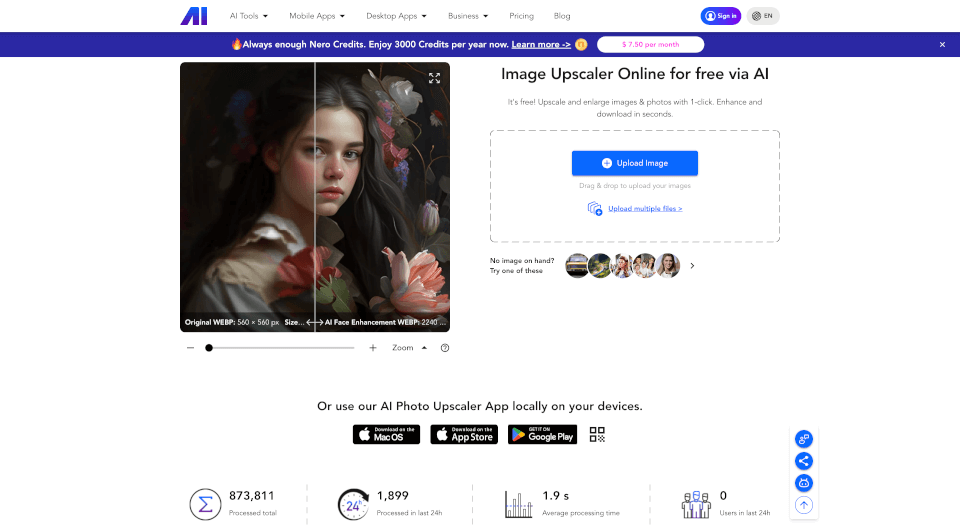Close the promotional credits banner
This screenshot has height=531, width=960.
pyautogui.click(x=942, y=45)
